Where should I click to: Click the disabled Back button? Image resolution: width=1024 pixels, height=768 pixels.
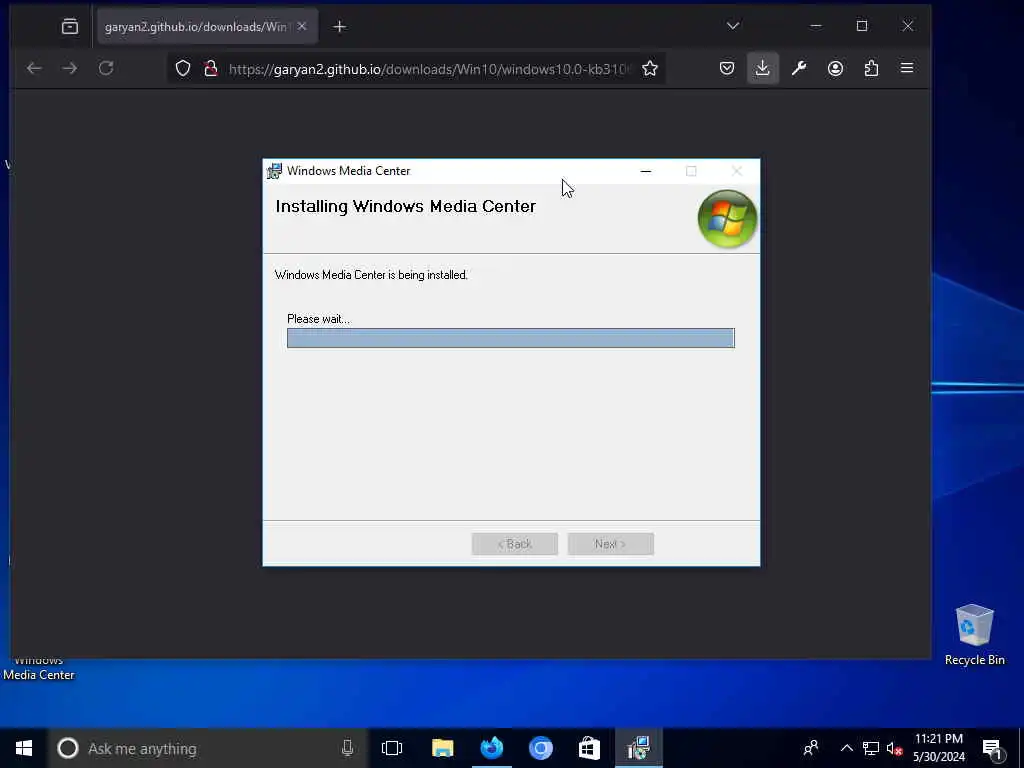click(x=515, y=544)
